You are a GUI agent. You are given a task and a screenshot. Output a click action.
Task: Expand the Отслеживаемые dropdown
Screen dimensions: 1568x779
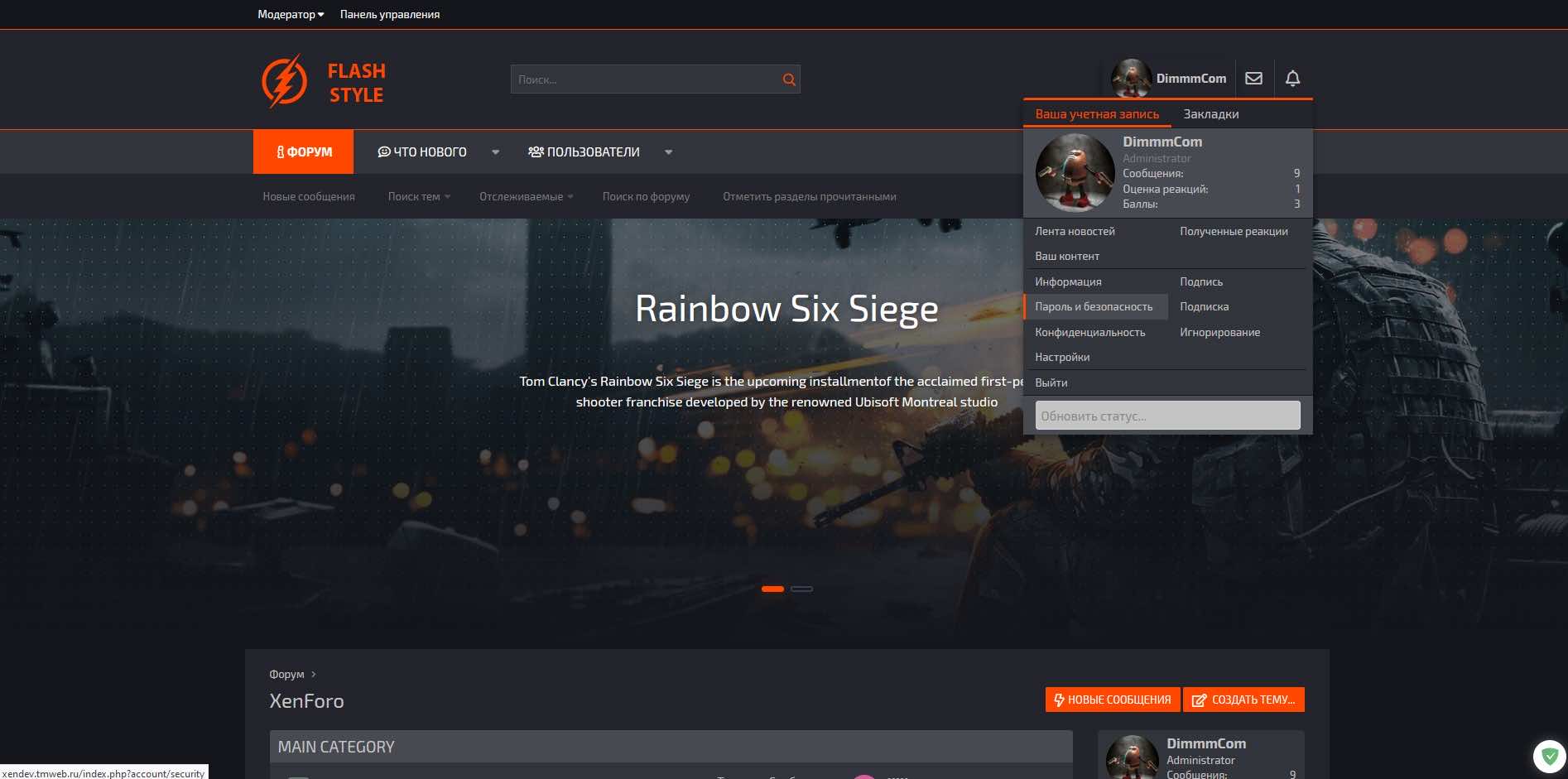point(526,196)
